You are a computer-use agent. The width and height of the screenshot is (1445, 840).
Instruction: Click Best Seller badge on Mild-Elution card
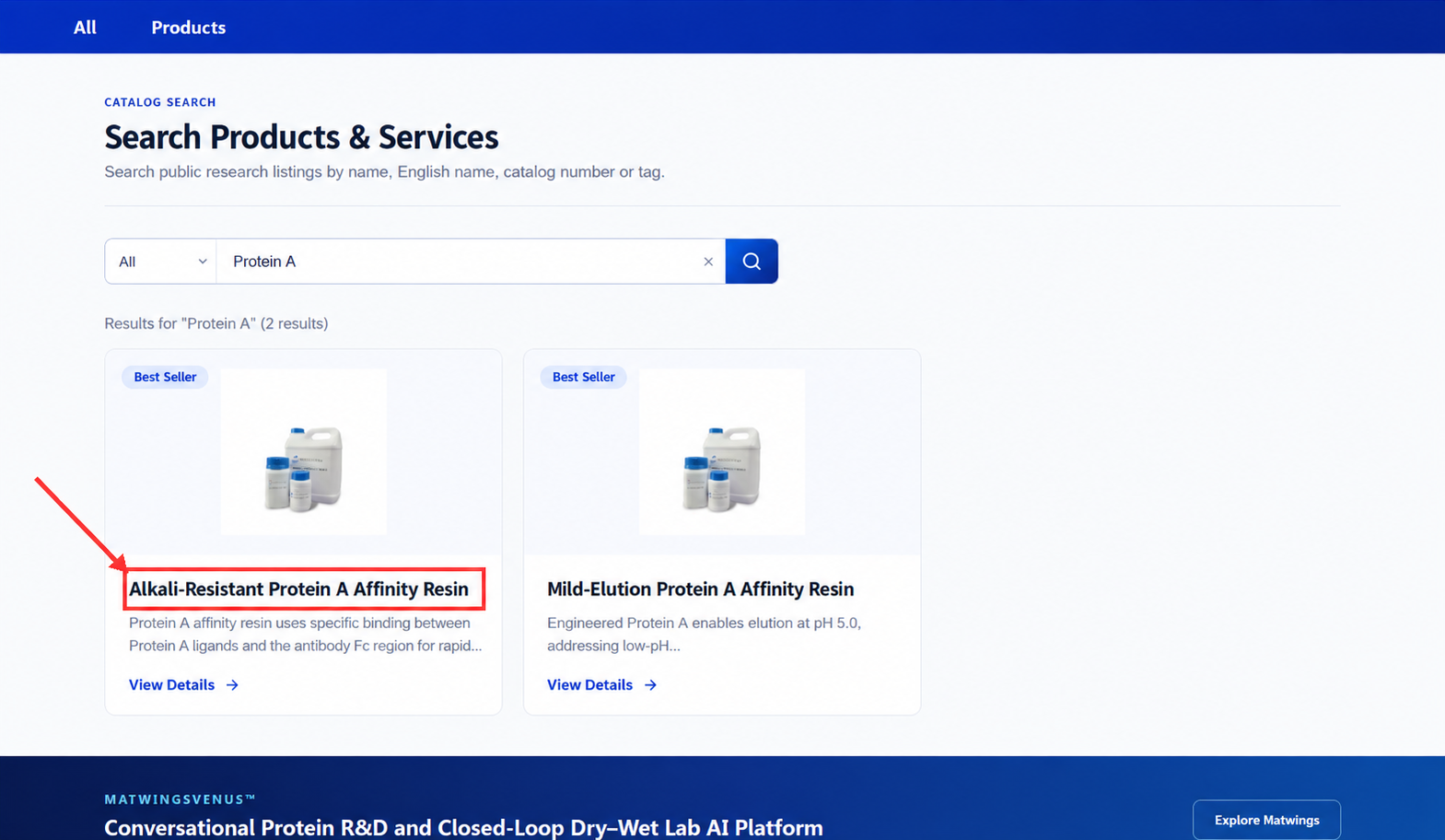583,377
